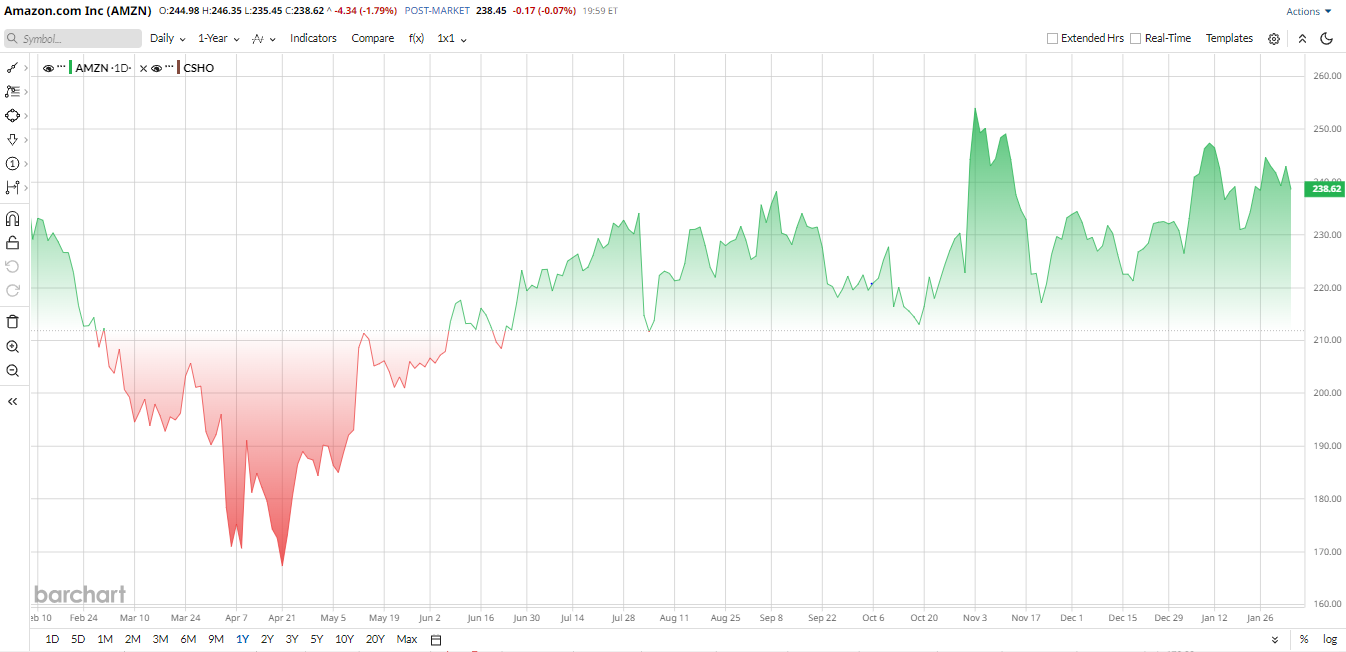Image resolution: width=1346 pixels, height=652 pixels.
Task: Open the Actions dropdown menu
Action: 1309,12
